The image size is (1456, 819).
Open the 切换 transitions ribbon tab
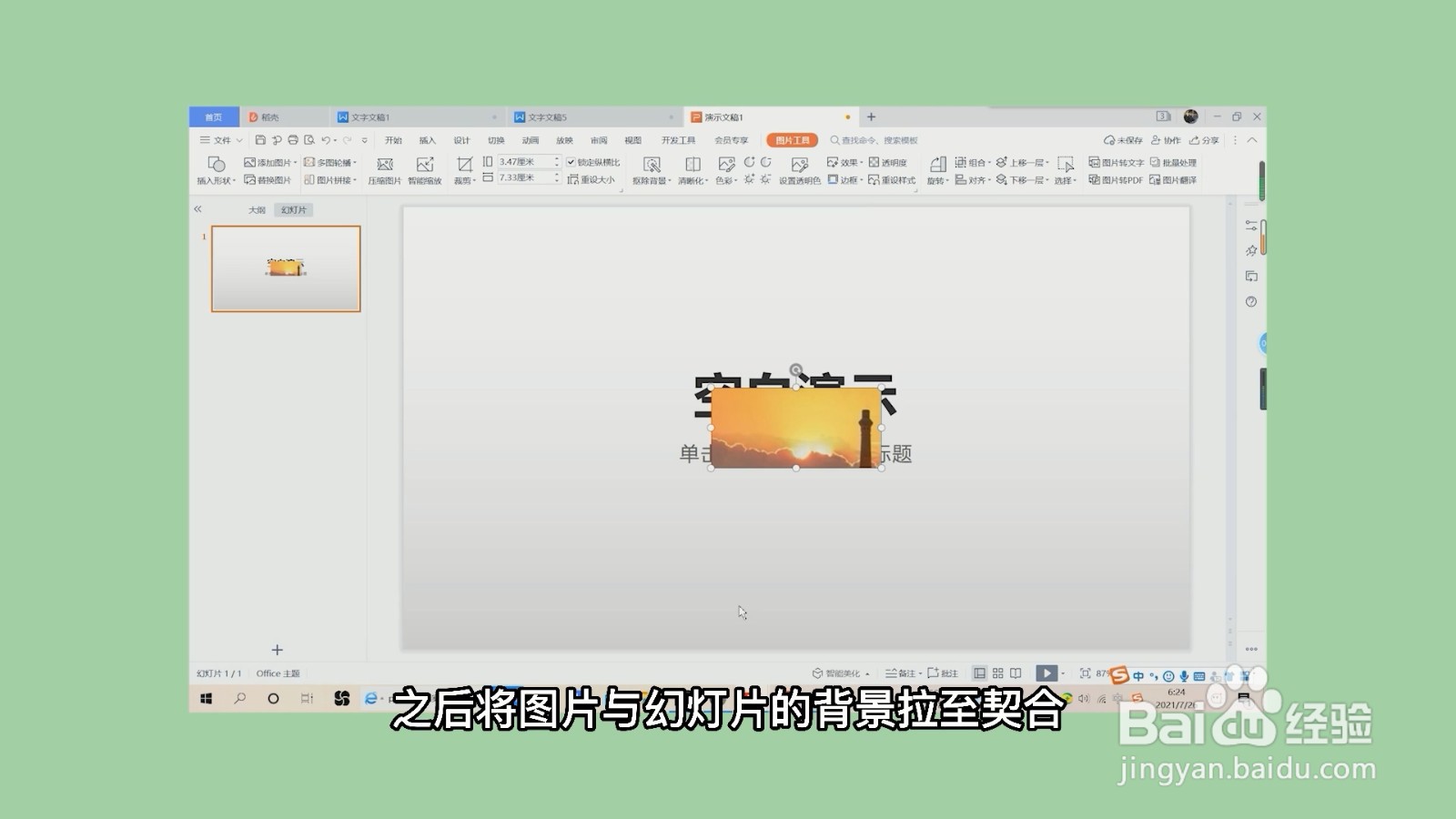coord(496,140)
